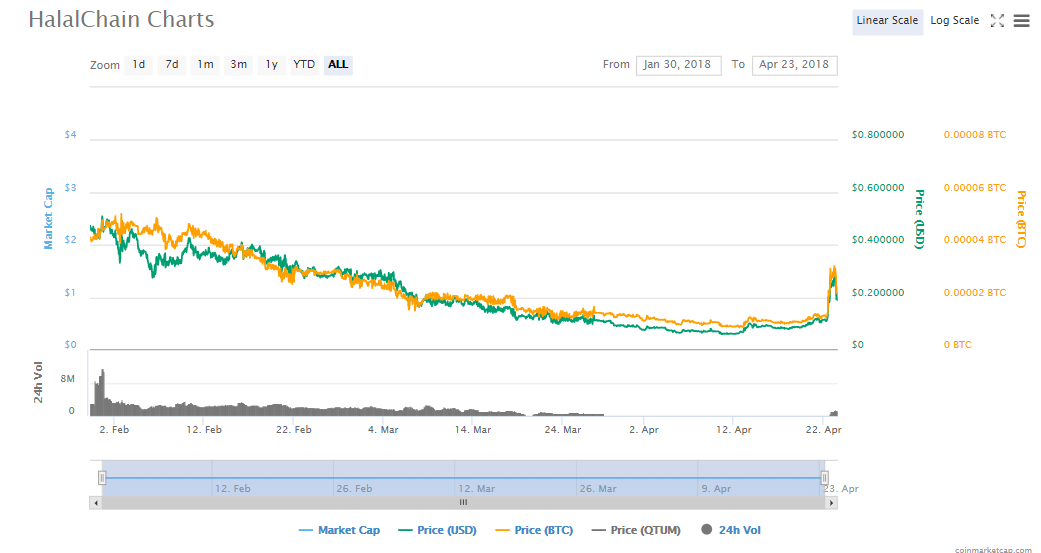Click the From date input field
Viewport: 1041px width, 553px height.
pyautogui.click(x=678, y=65)
